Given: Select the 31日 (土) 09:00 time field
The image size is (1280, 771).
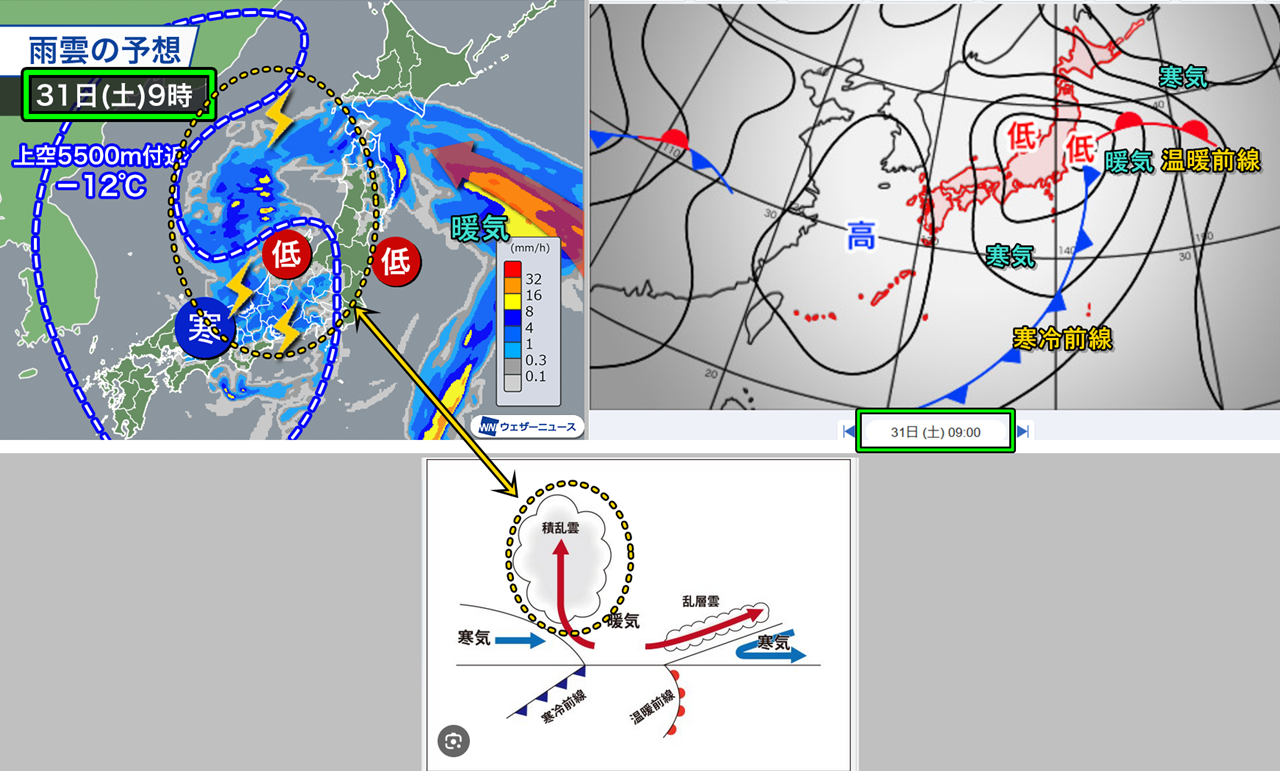Looking at the screenshot, I should (x=935, y=432).
